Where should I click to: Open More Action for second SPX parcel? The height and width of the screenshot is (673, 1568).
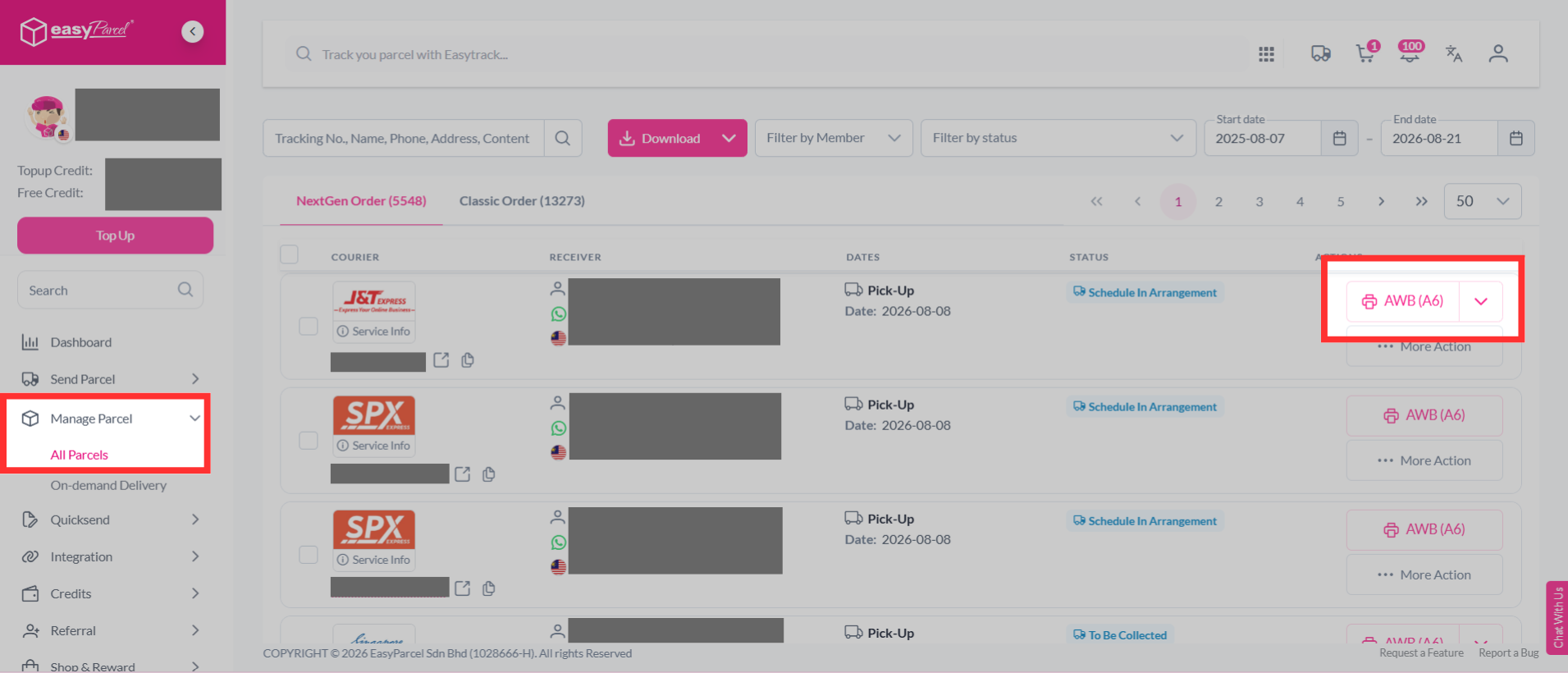1424,575
